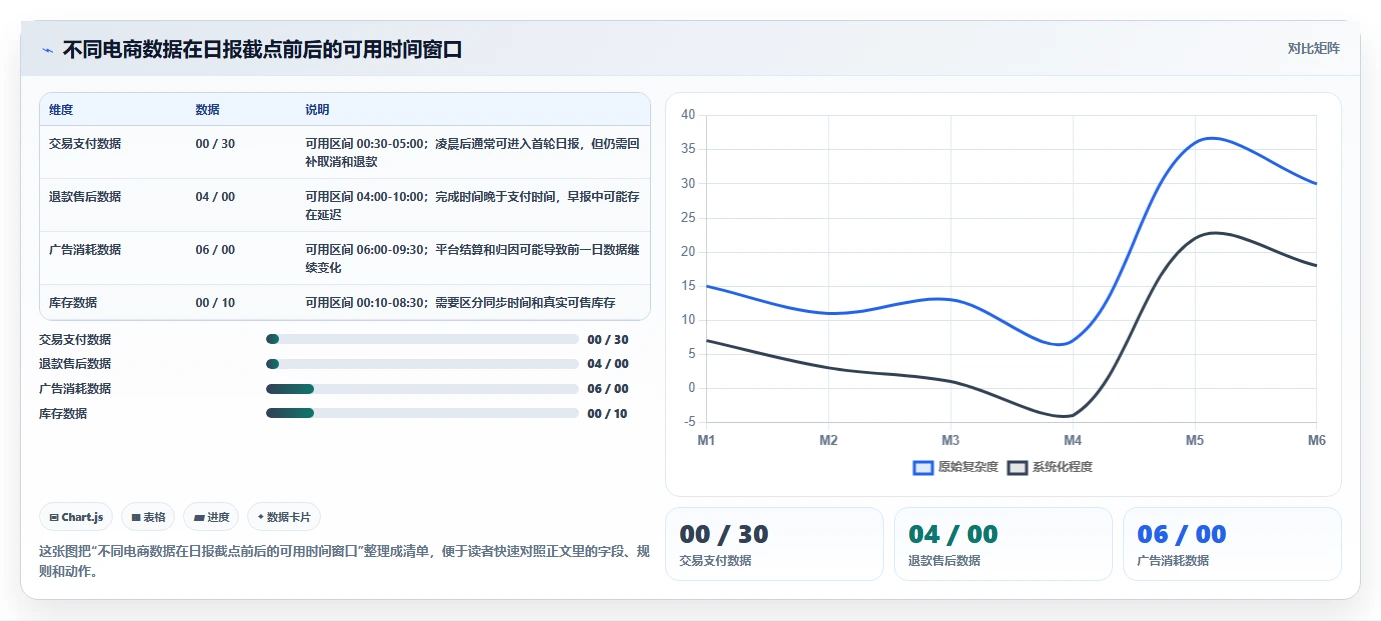Click table value 00 / 10
The image size is (1381, 621).
215,303
